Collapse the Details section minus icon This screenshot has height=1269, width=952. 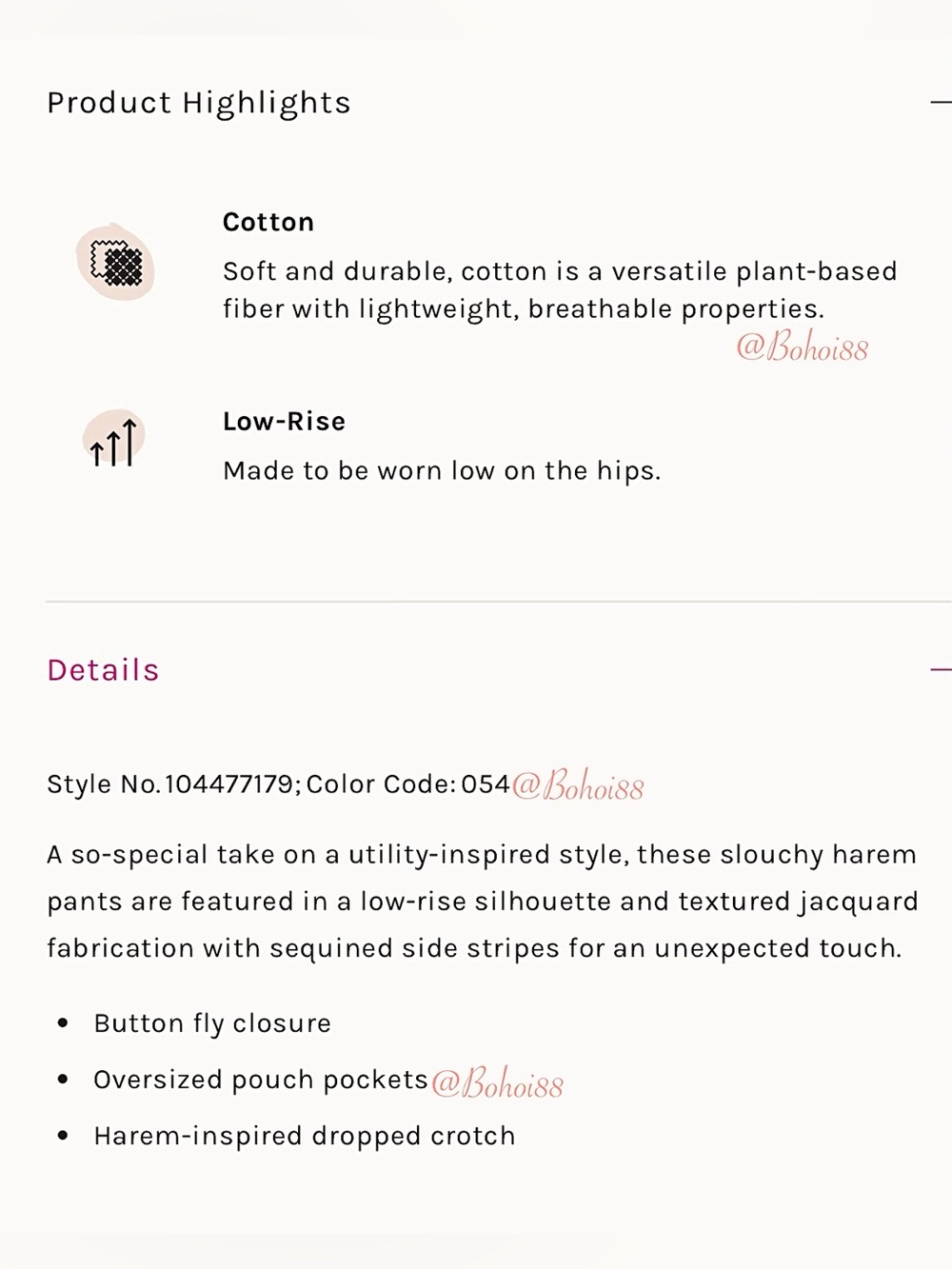coord(941,670)
